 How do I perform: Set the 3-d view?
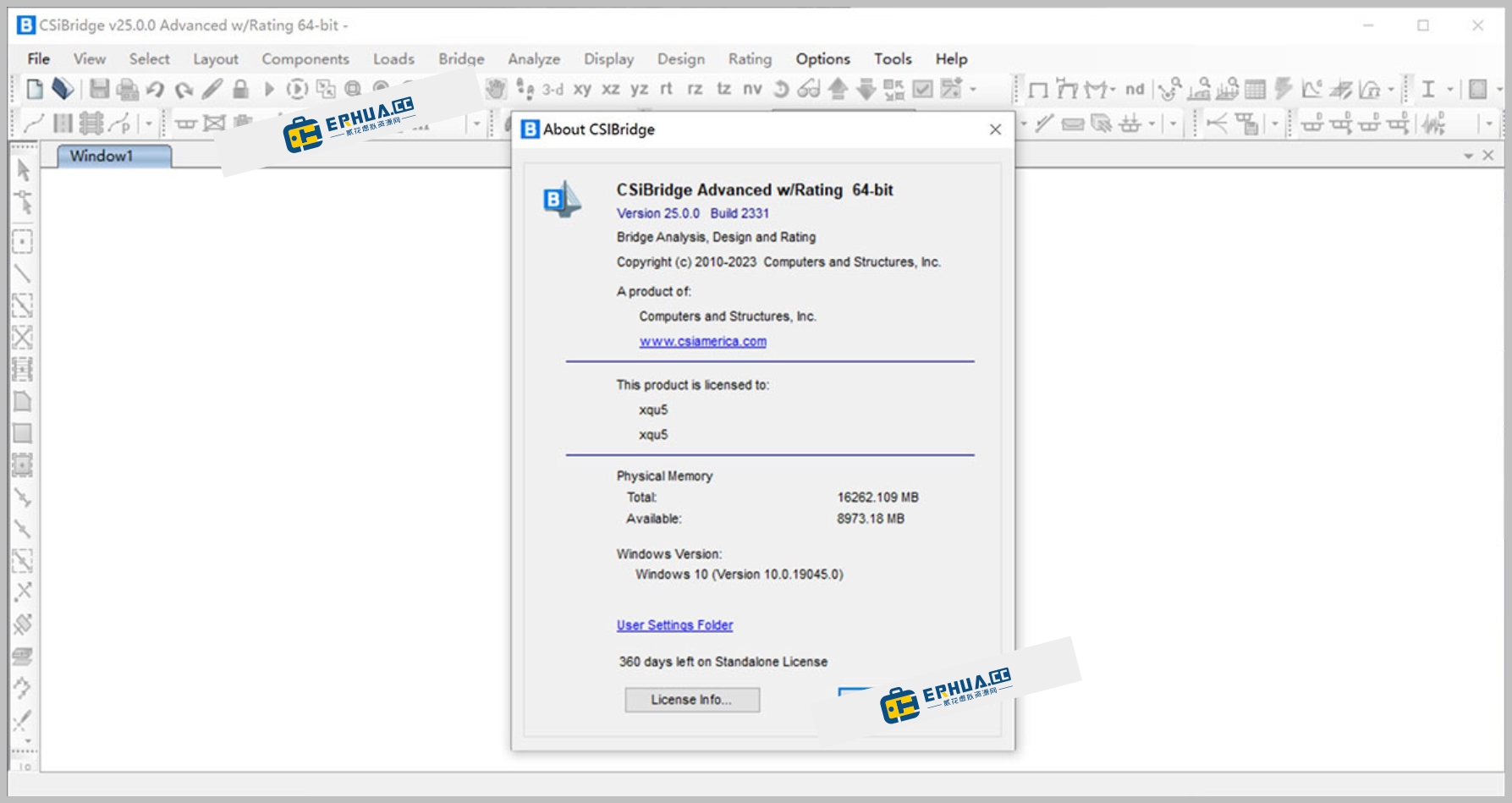[x=553, y=89]
